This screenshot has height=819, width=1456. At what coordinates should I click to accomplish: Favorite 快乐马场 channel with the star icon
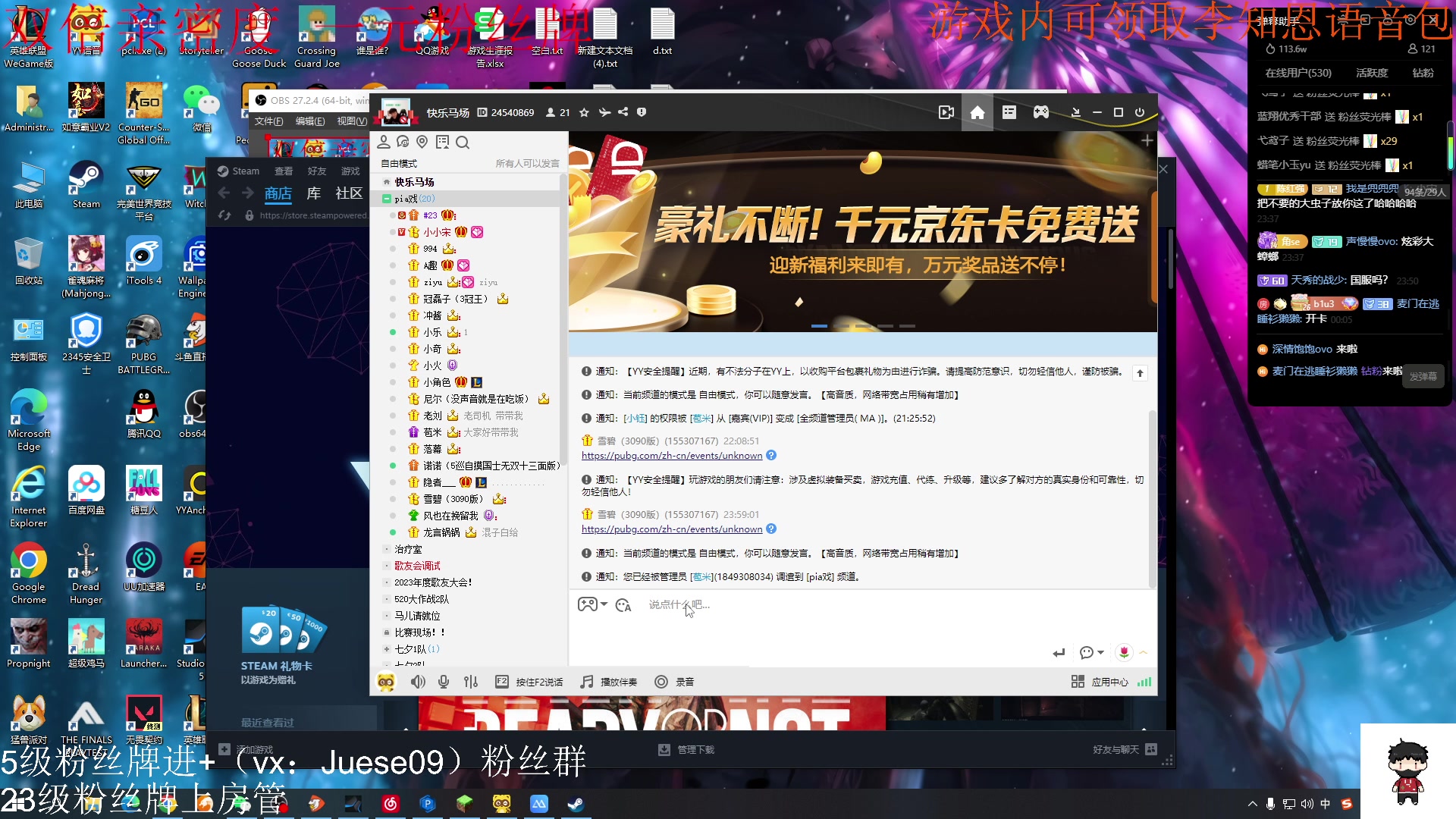(583, 112)
